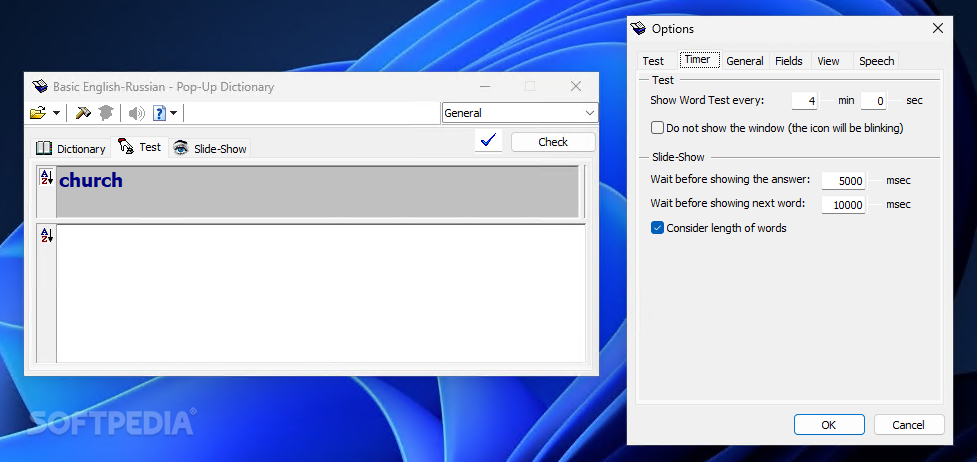
Task: Switch to the General tab in Options
Action: click(745, 60)
